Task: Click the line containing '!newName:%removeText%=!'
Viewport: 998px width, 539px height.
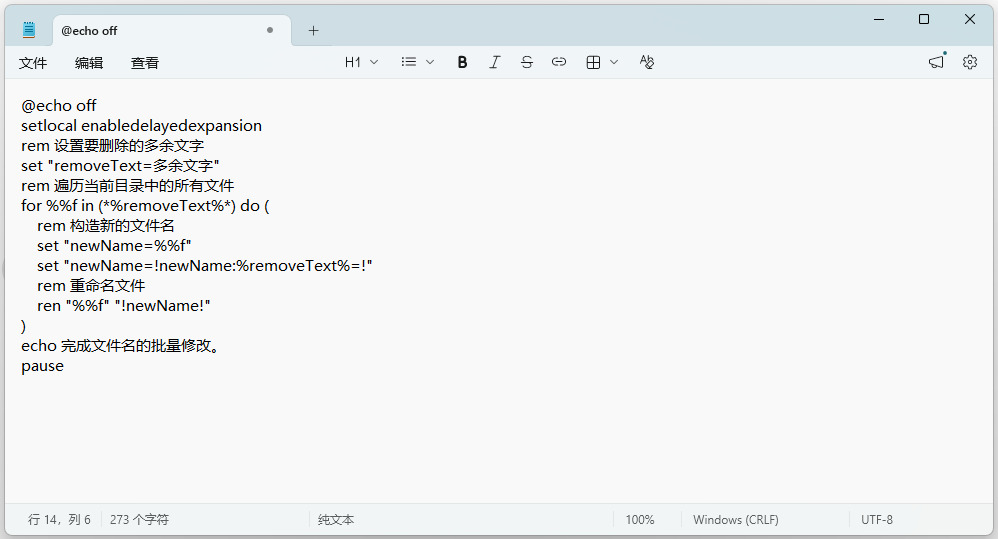Action: point(204,266)
